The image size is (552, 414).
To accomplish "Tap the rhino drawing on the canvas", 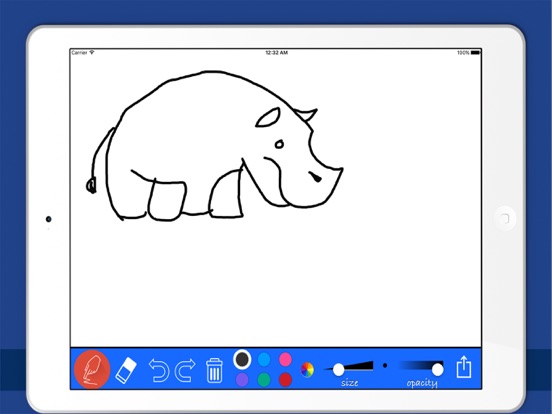I will [x=214, y=146].
